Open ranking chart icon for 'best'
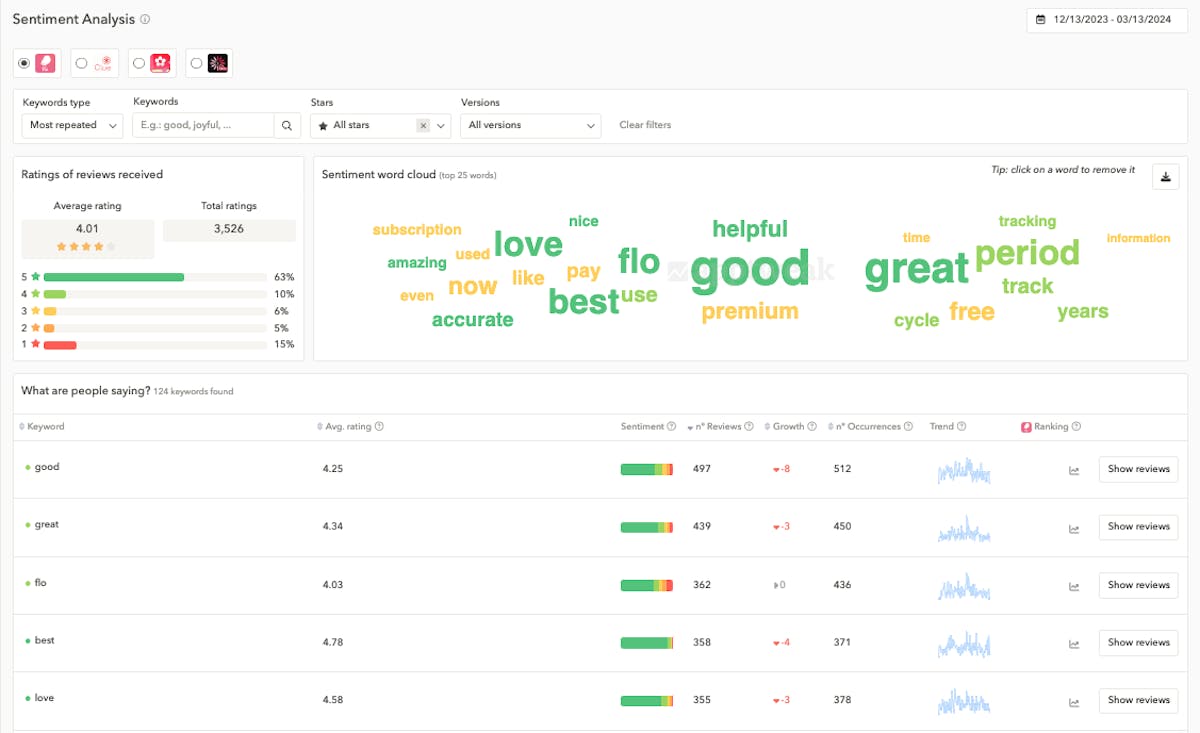 [x=1074, y=643]
